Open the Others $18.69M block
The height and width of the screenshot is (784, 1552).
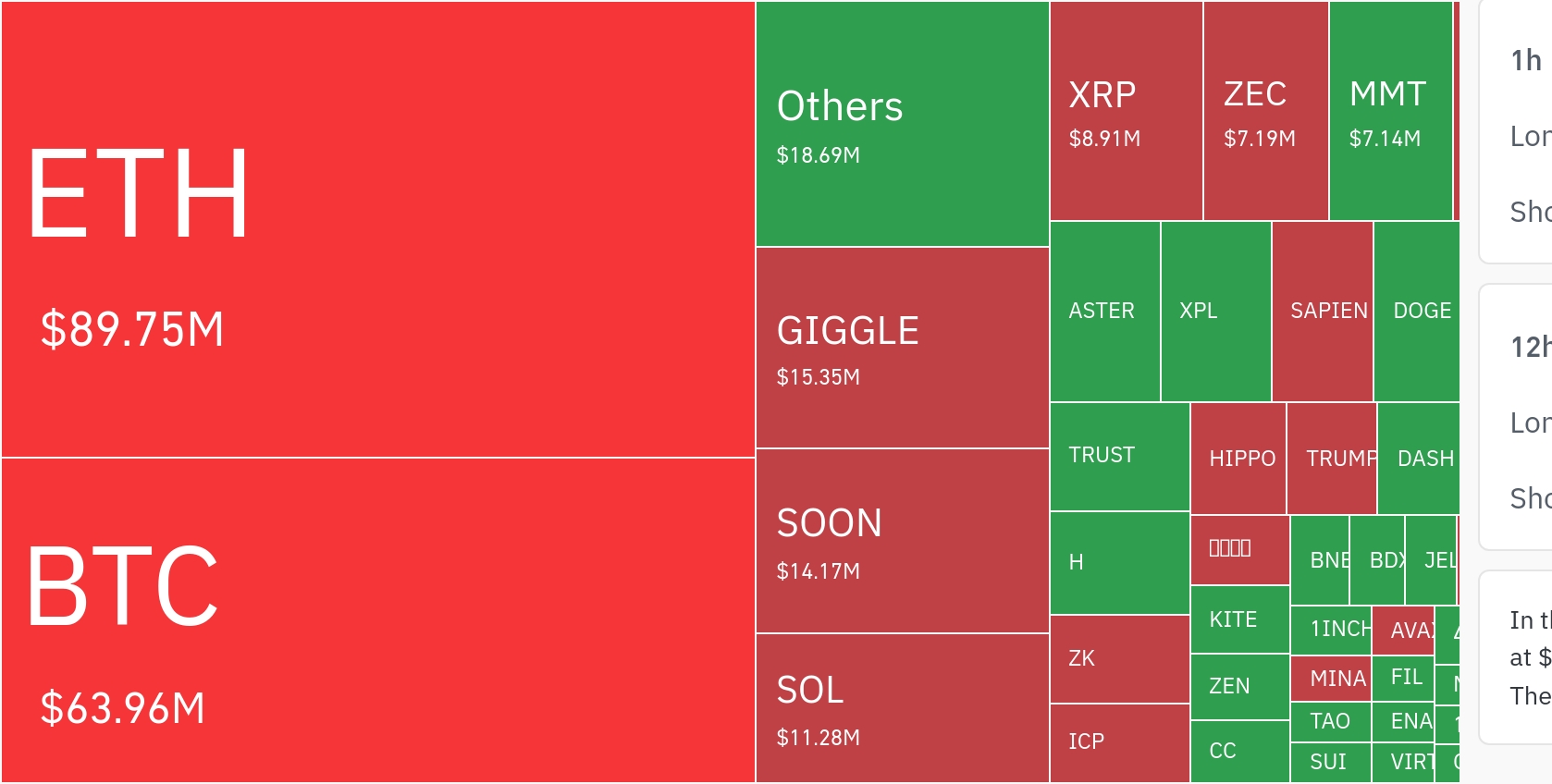click(x=902, y=125)
